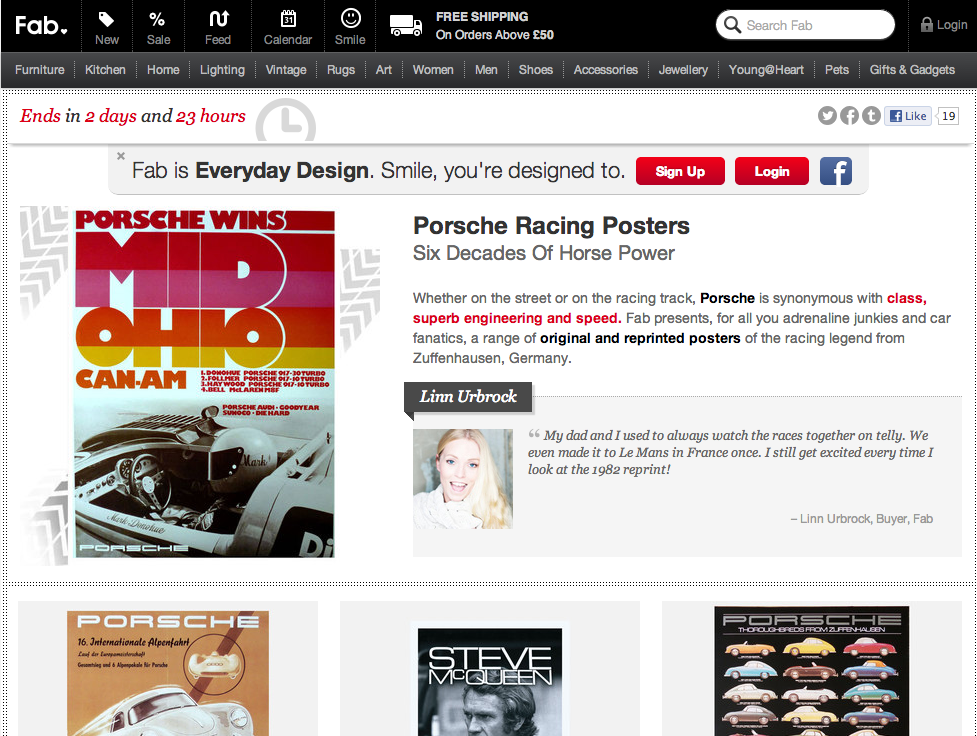Image resolution: width=977 pixels, height=736 pixels.
Task: Click the Fab logo
Action: [41, 26]
